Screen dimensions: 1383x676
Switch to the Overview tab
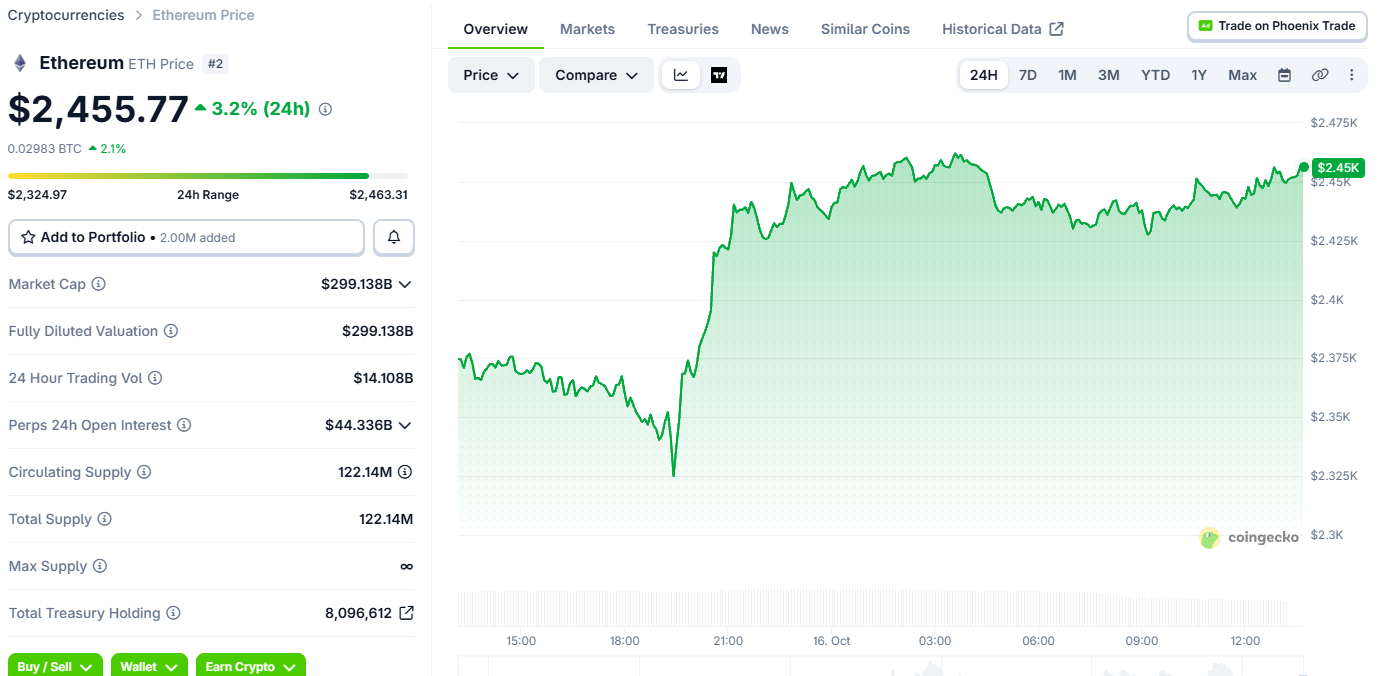(x=496, y=29)
